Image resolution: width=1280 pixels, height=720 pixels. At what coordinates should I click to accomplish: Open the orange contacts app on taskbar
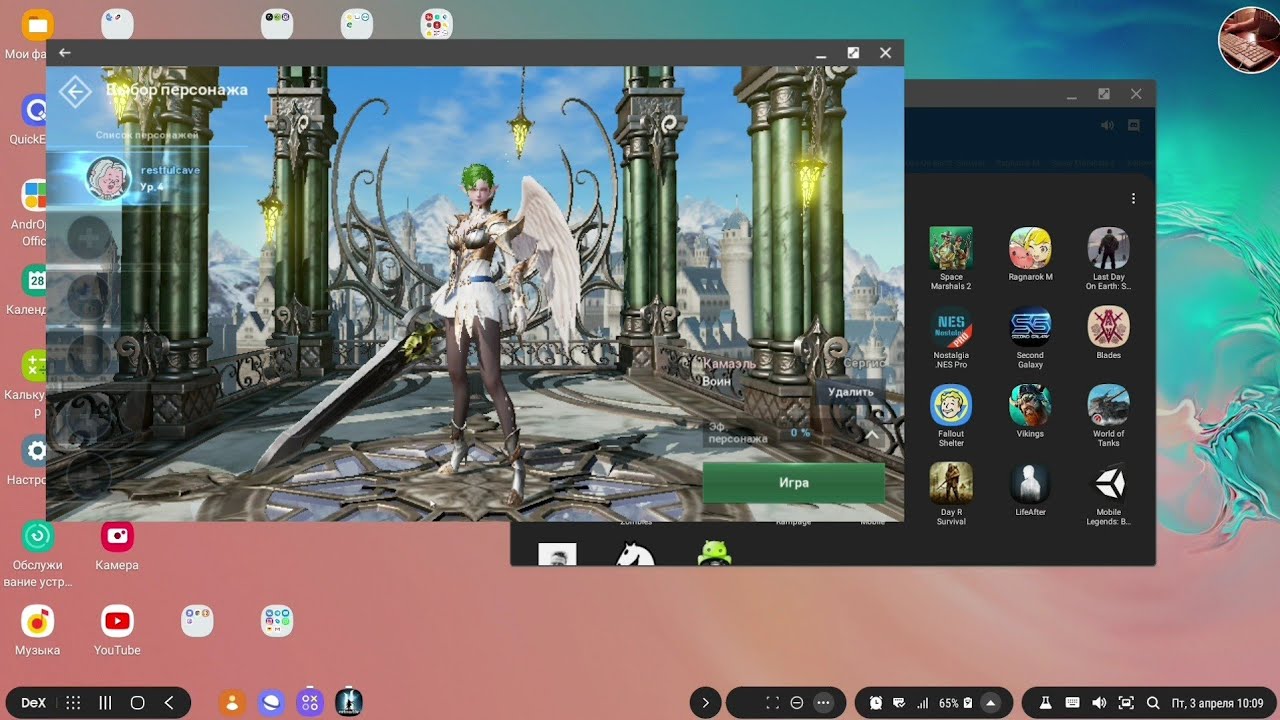coord(232,702)
